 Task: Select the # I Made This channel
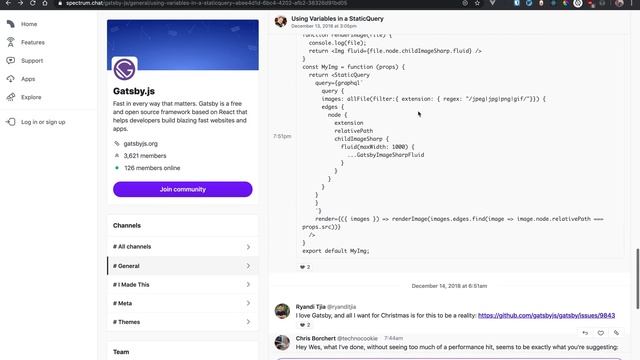[x=182, y=284]
